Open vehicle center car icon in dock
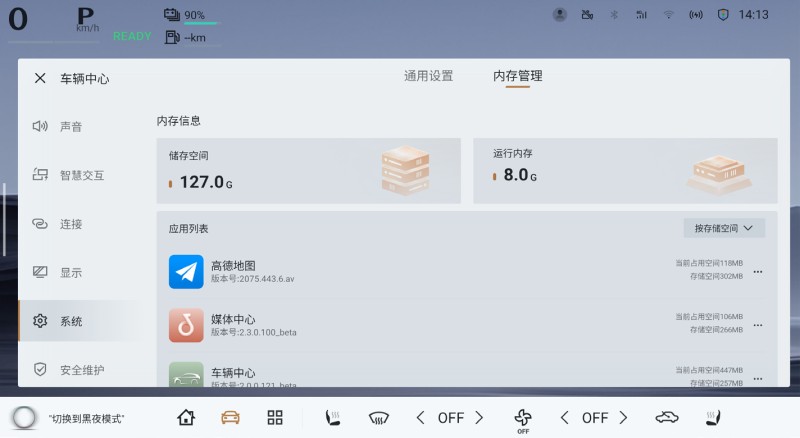Image resolution: width=800 pixels, height=438 pixels. point(230,418)
